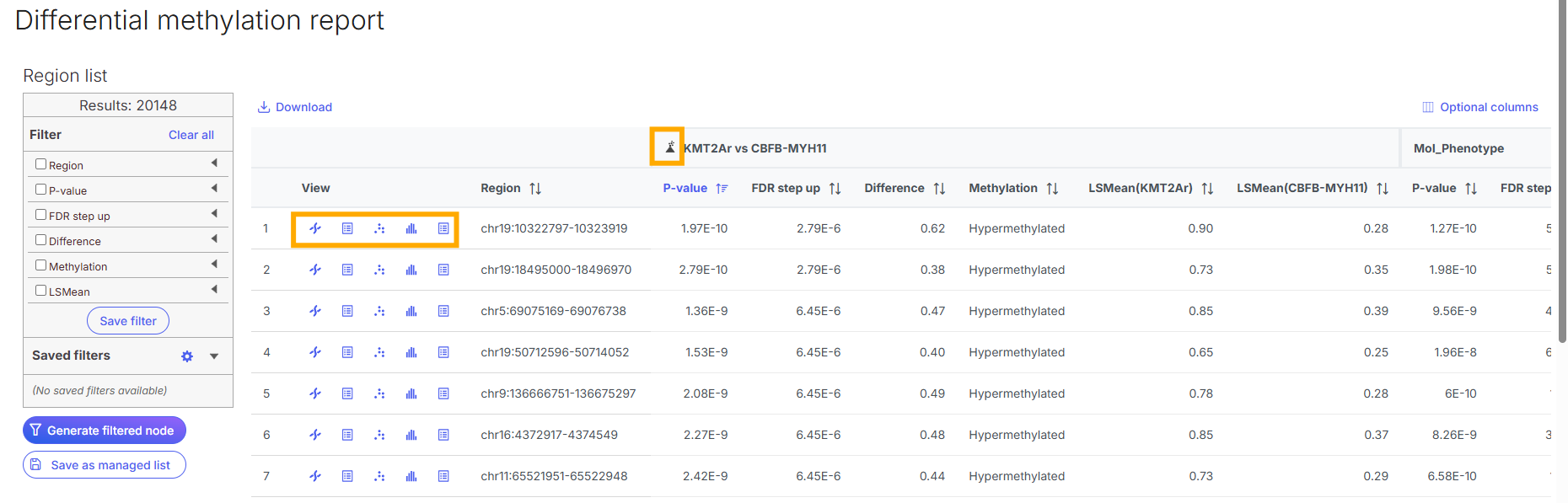Open the bar chart icon in row 3
The height and width of the screenshot is (503, 1568).
411,311
